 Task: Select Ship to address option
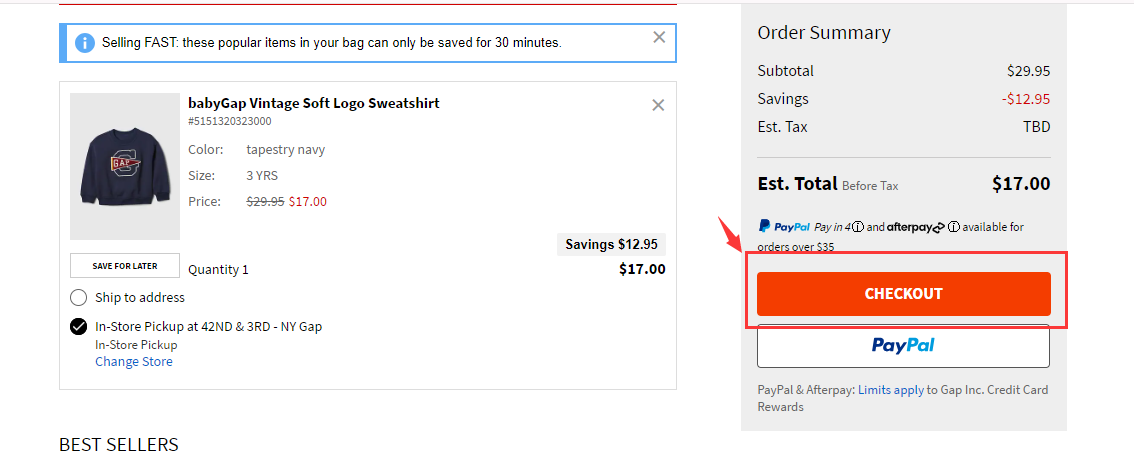(x=78, y=297)
